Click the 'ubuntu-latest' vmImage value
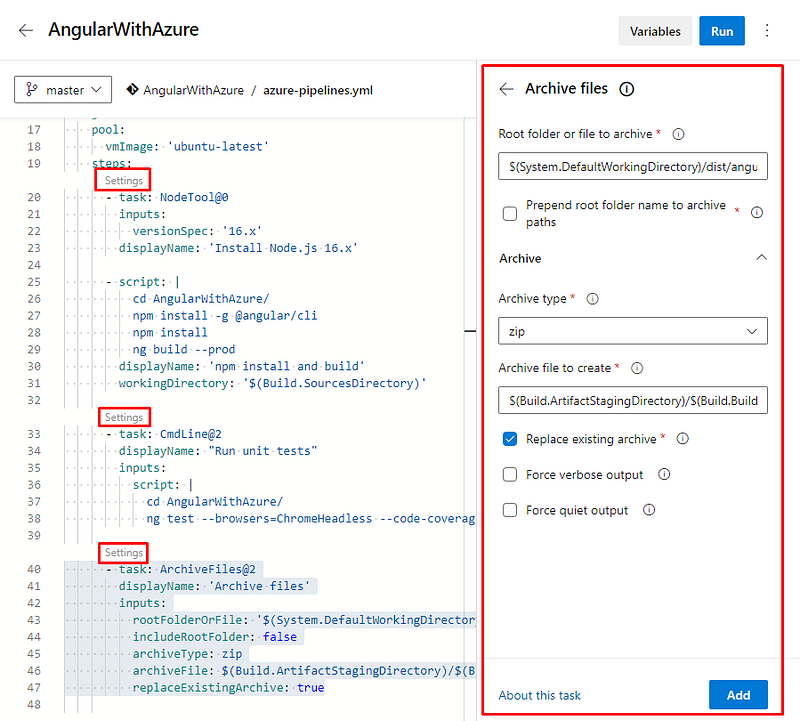The image size is (800, 721). (x=218, y=147)
